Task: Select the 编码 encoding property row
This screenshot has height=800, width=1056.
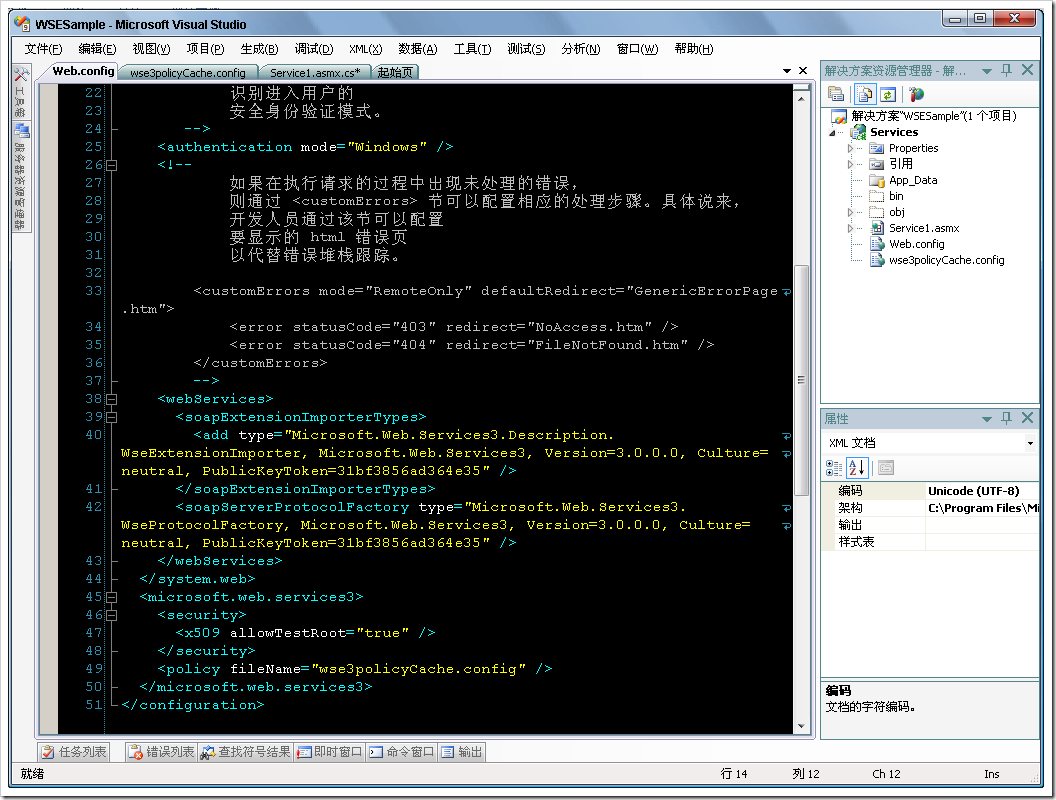Action: pyautogui.click(x=930, y=491)
